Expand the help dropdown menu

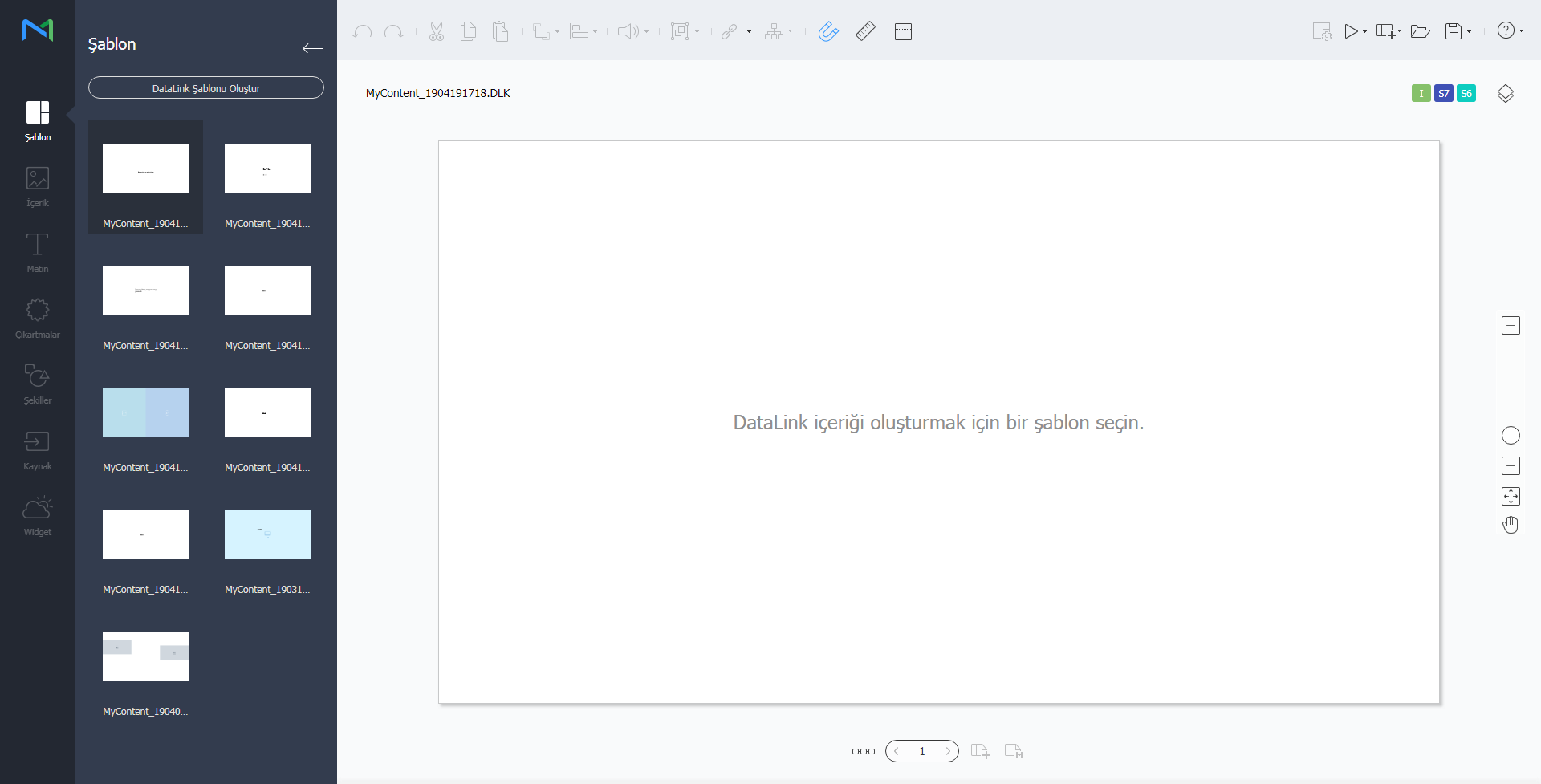point(1521,31)
